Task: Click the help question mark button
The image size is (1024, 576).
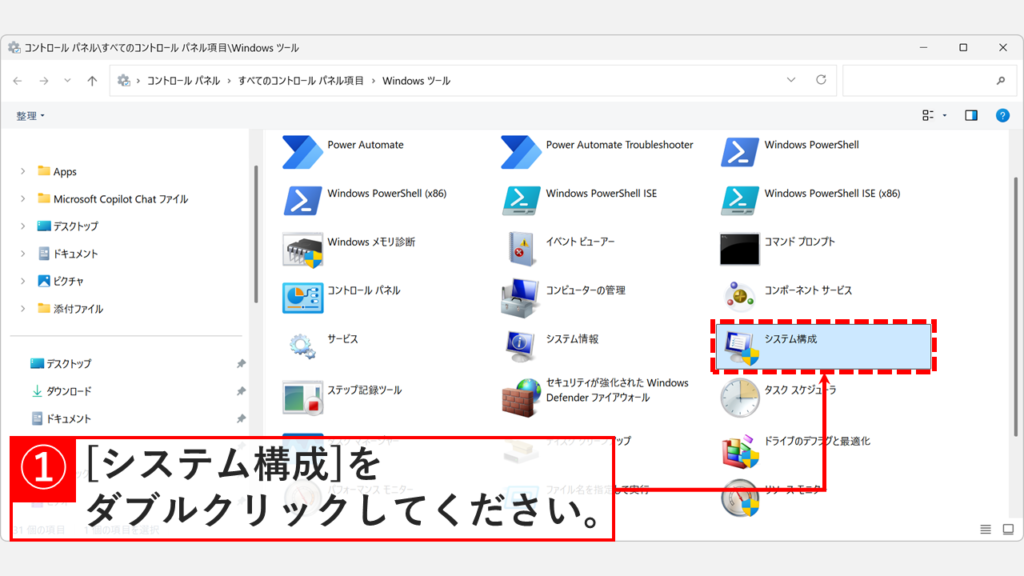Action: [x=1003, y=114]
